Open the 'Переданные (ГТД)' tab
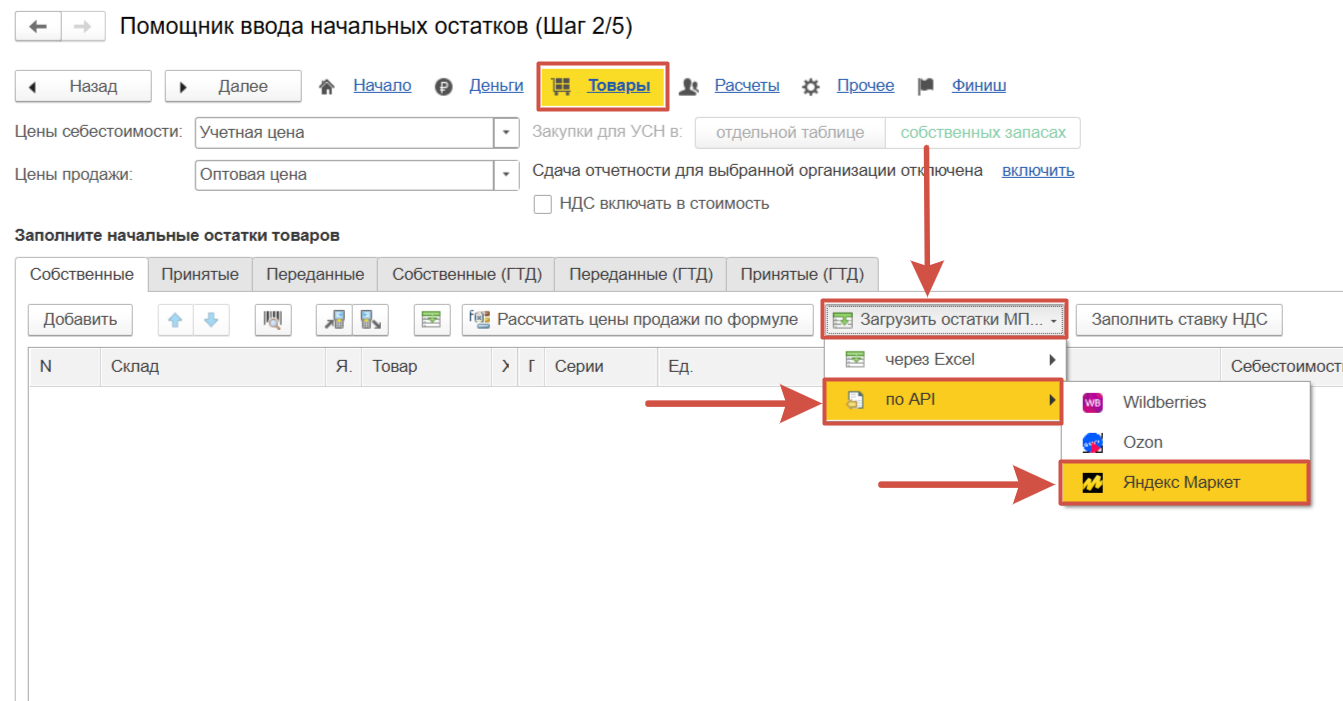 641,274
